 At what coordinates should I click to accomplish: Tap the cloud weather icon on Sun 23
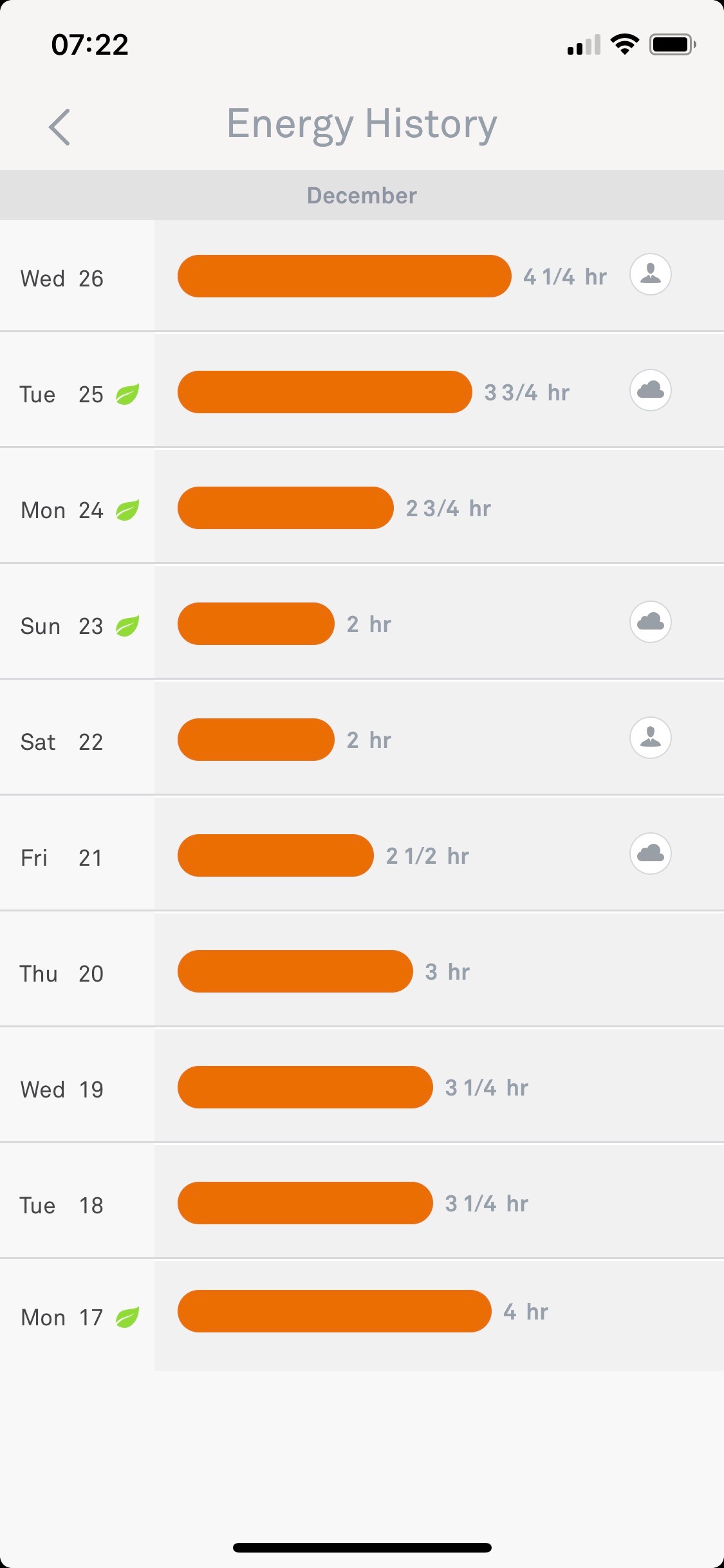click(x=650, y=622)
